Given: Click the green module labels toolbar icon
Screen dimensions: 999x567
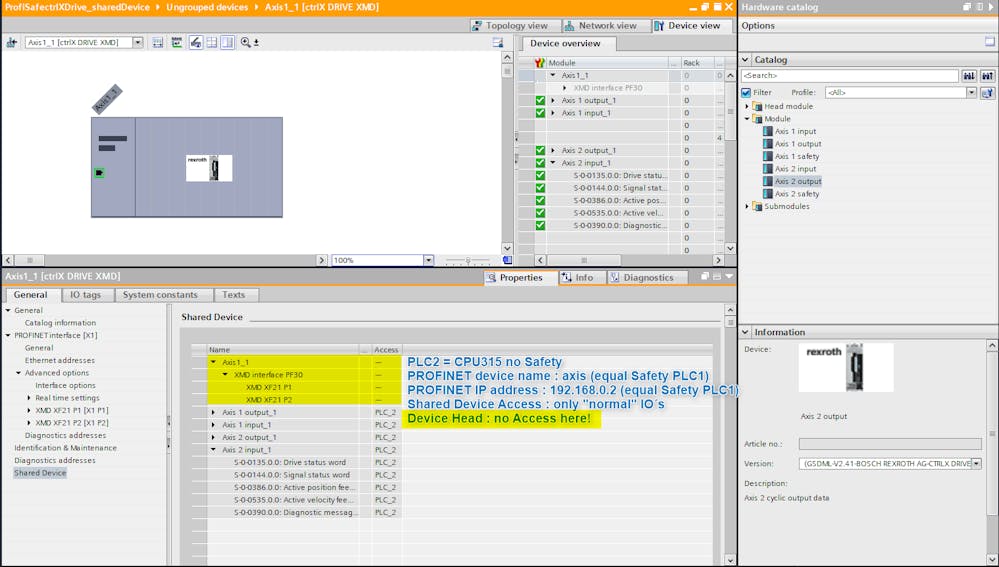Looking at the screenshot, I should click(x=176, y=43).
